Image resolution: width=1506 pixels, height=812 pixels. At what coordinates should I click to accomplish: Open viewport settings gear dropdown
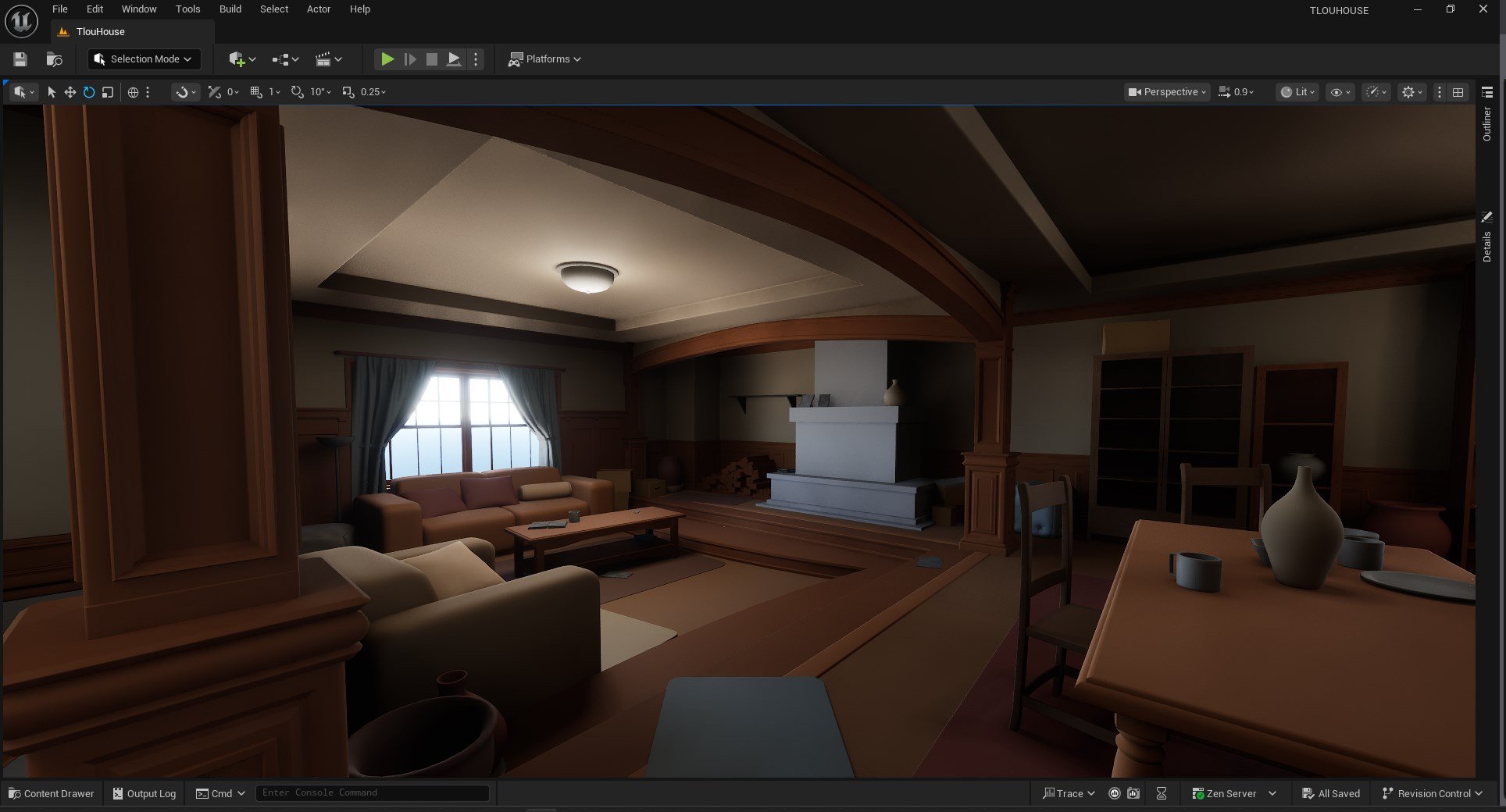pos(1412,92)
